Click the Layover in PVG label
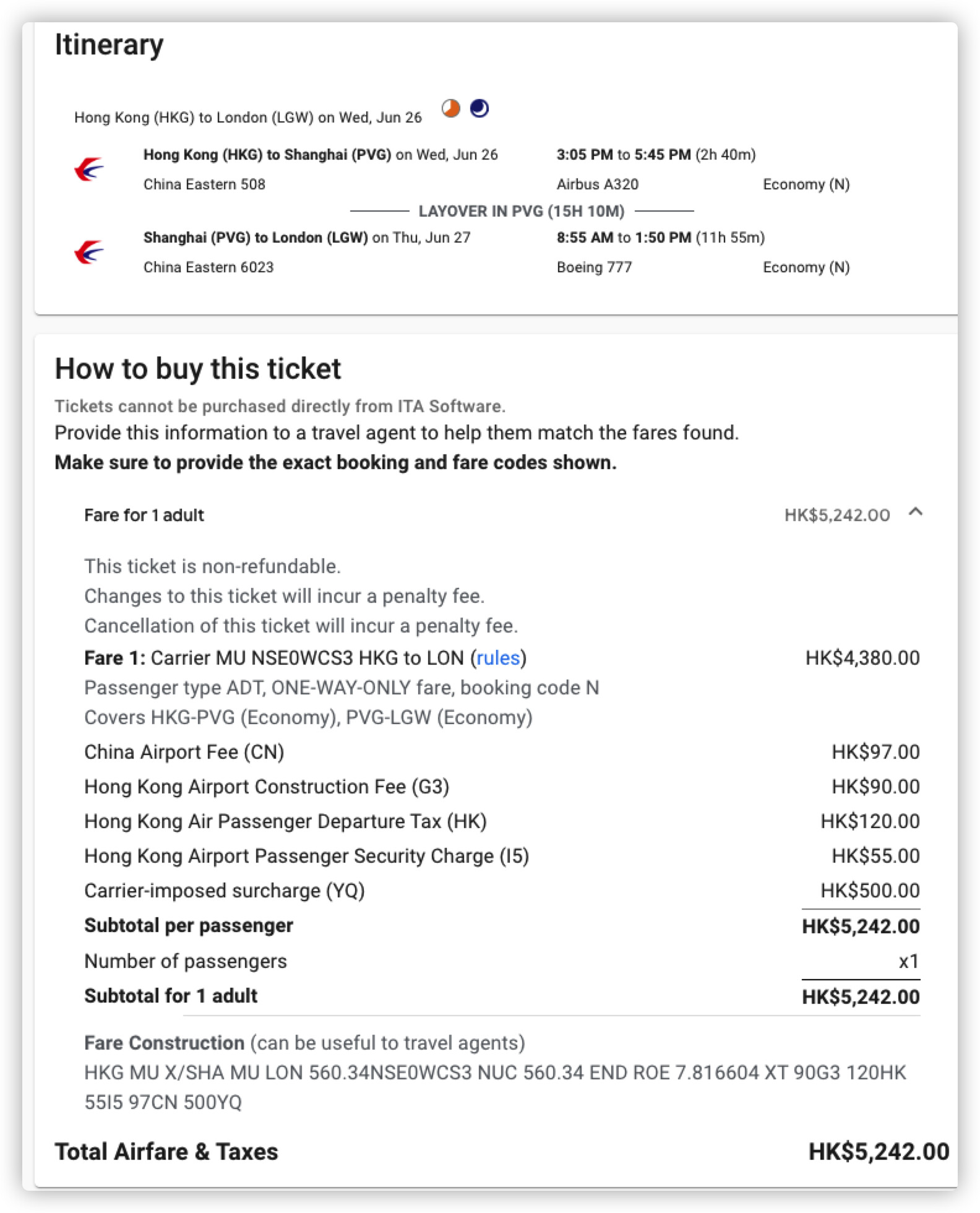This screenshot has width=980, height=1213. 522,212
